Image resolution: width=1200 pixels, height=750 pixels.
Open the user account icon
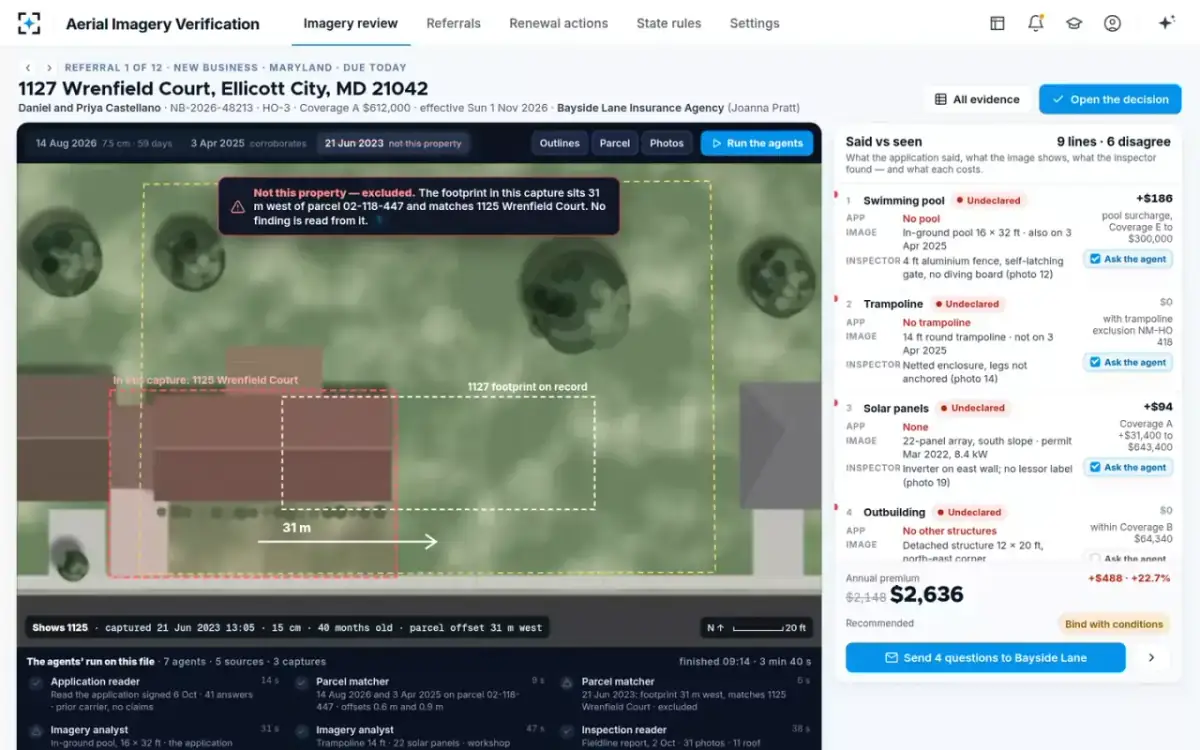click(1112, 23)
